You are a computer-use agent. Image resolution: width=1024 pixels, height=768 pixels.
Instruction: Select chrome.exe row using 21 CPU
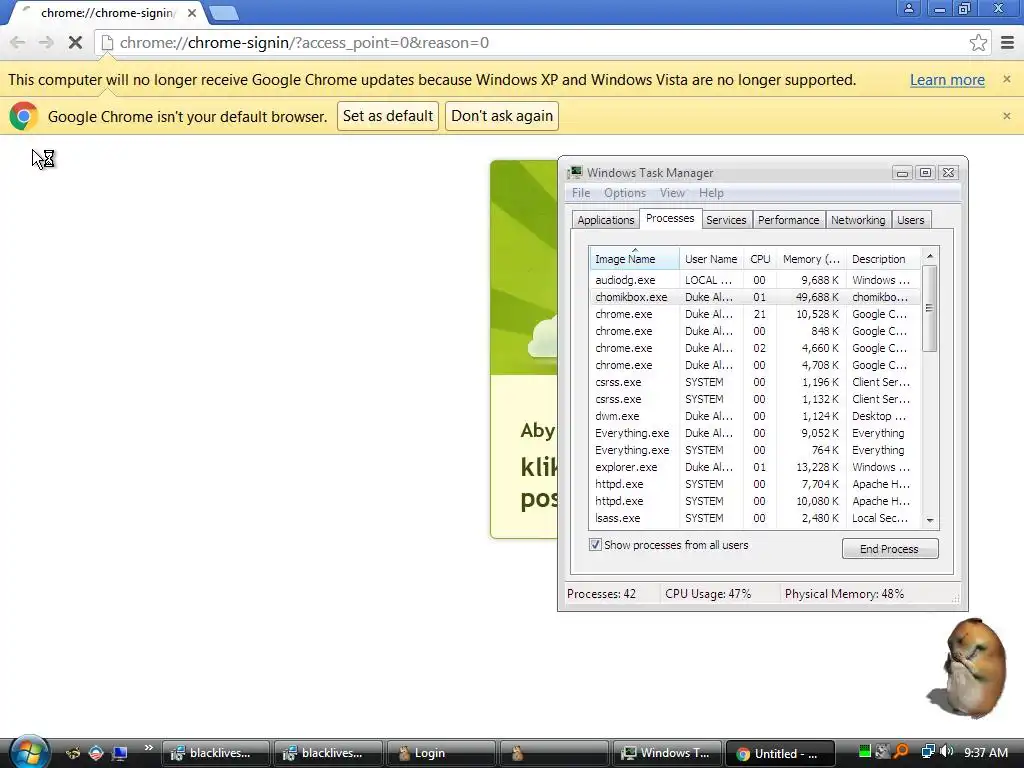coord(755,313)
